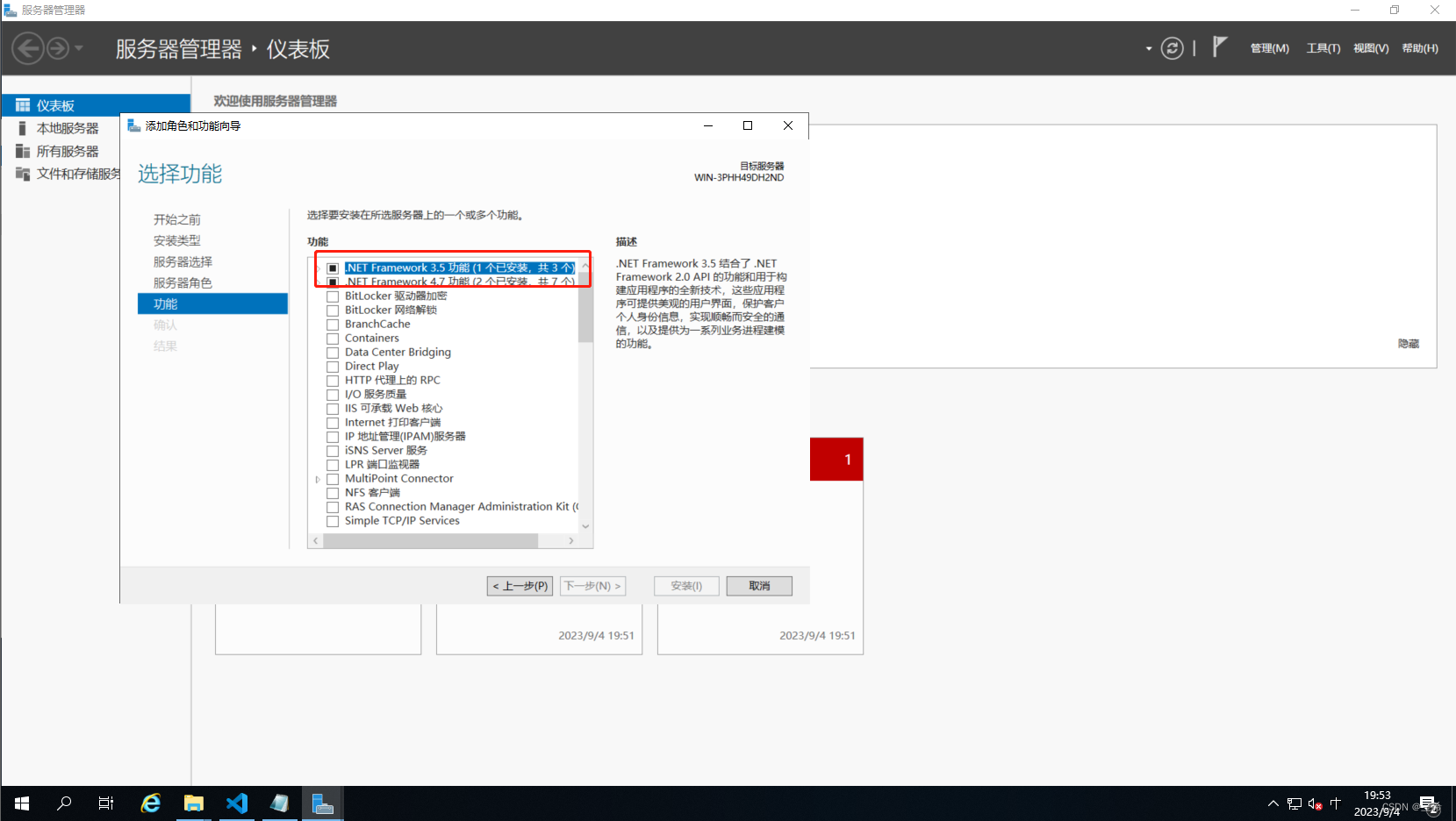
Task: Click the red tile showing 1
Action: pyautogui.click(x=836, y=459)
